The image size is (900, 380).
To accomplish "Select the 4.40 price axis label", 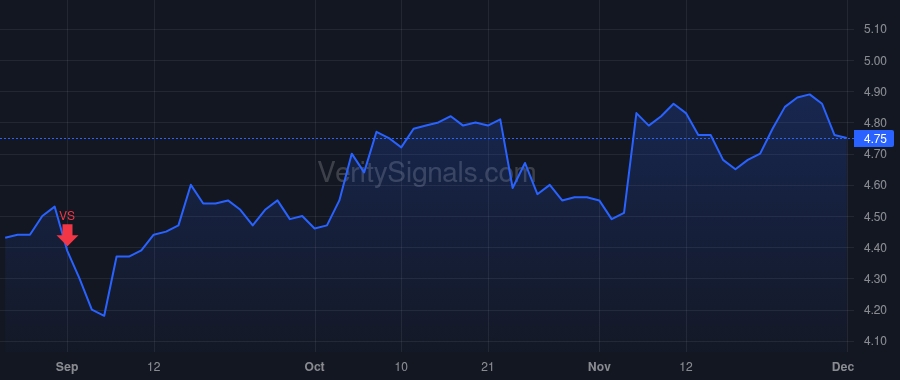I will coord(875,248).
